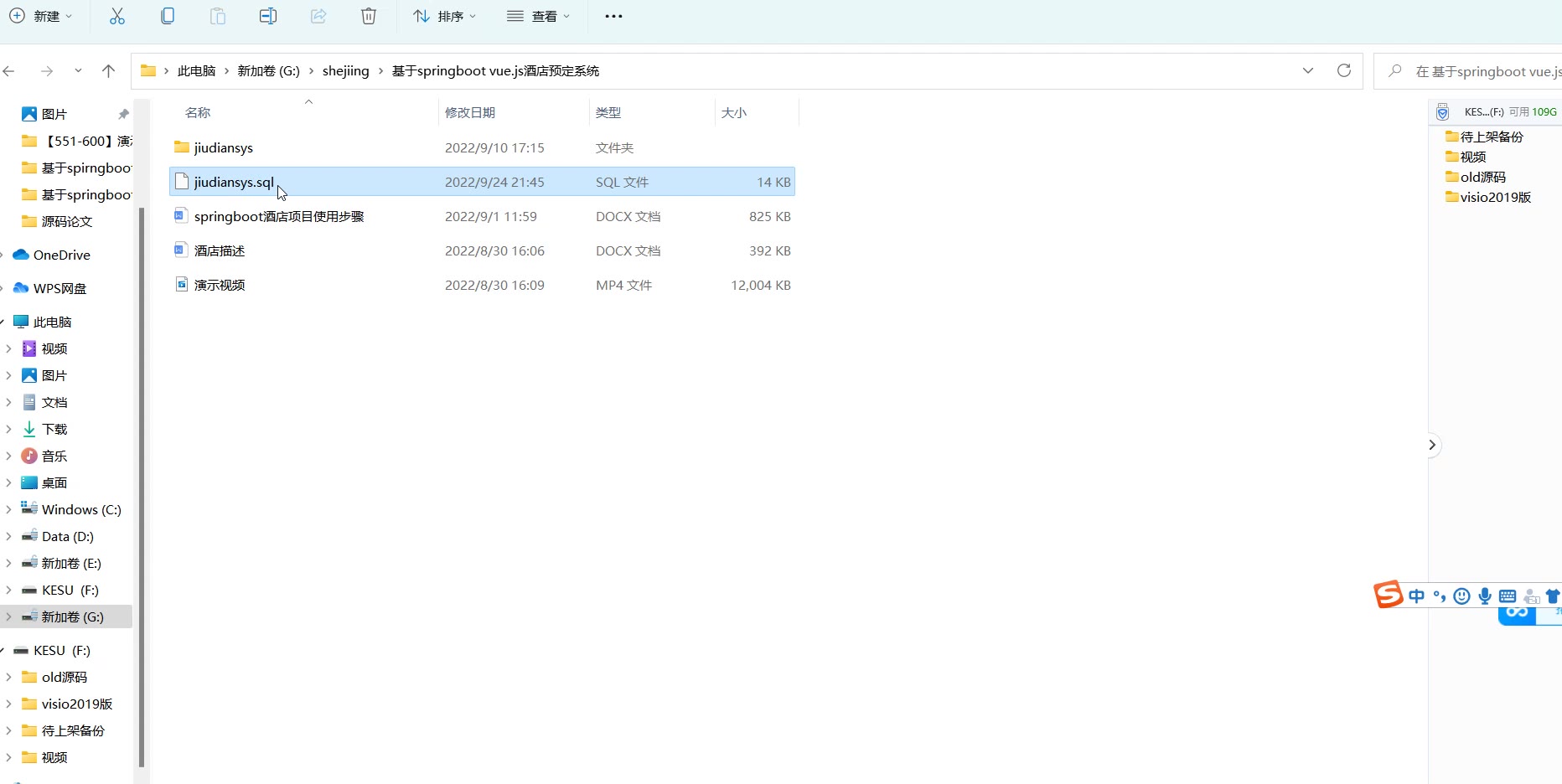The width and height of the screenshot is (1562, 784).
Task: Click the KES...(F:) drive shield icon
Action: [x=1442, y=112]
